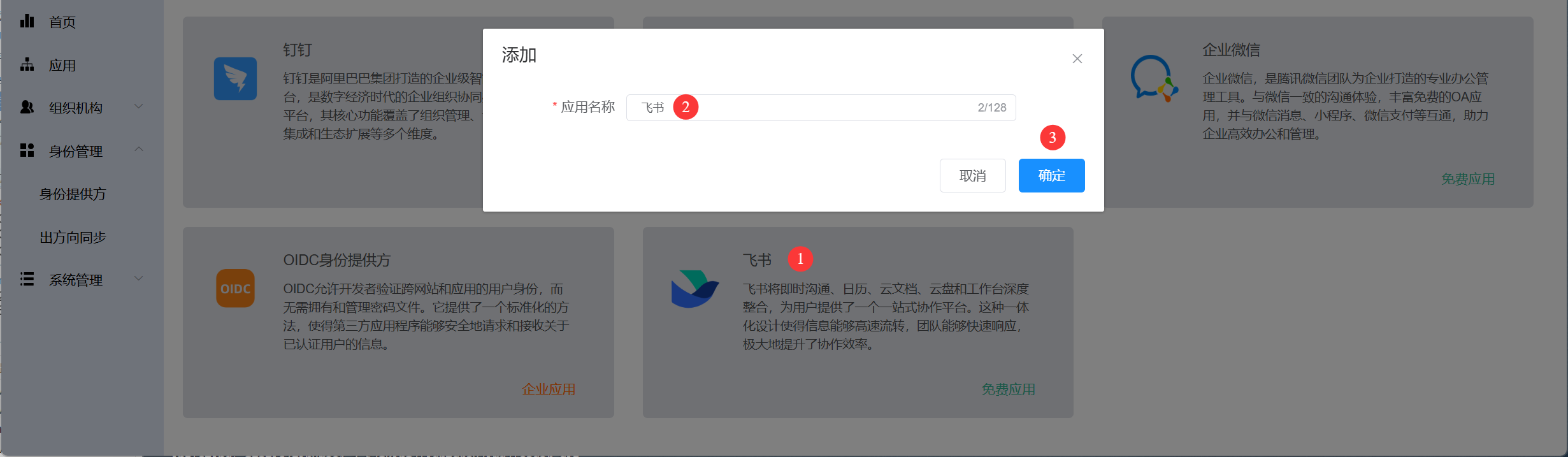Expand the 组织机构 menu chevron
The height and width of the screenshot is (457, 1568).
[138, 106]
